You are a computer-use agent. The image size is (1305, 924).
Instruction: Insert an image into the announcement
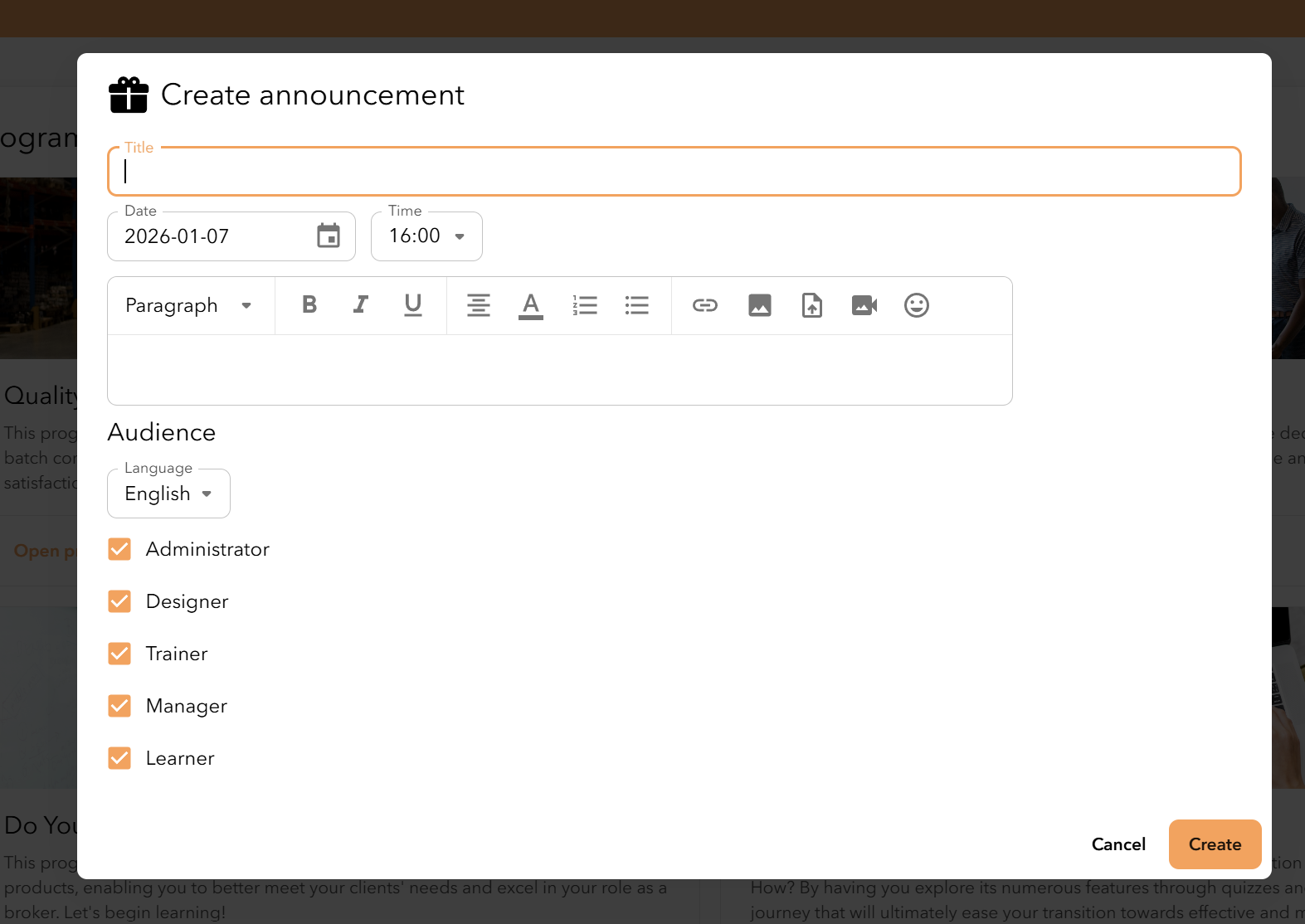(760, 305)
